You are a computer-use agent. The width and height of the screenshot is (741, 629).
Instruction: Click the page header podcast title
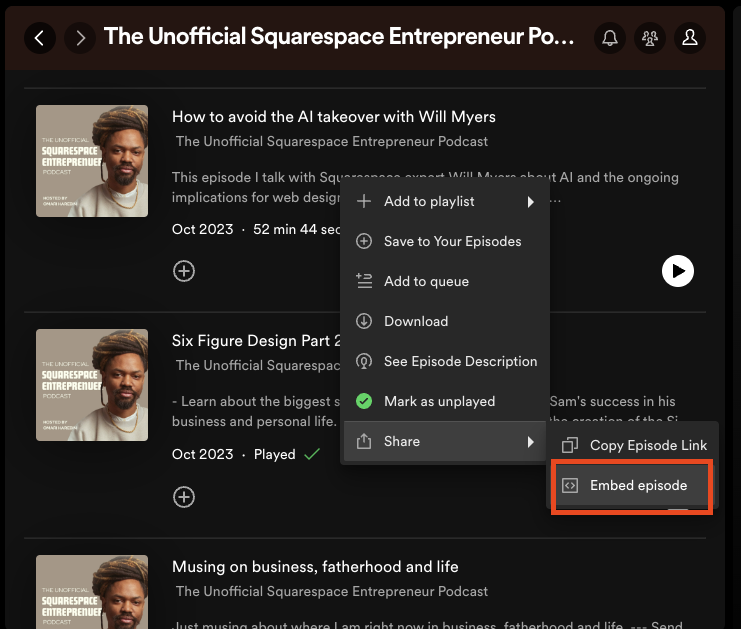click(x=339, y=36)
